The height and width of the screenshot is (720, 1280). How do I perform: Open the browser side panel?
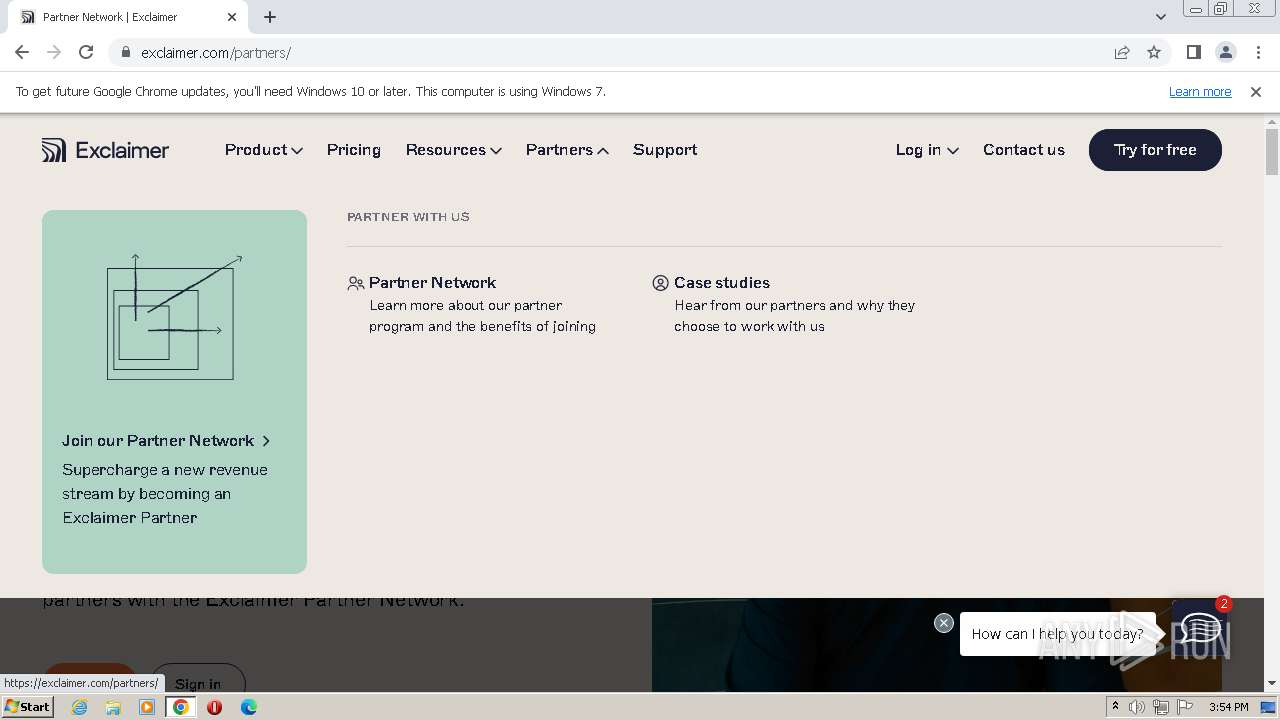tap(1194, 52)
